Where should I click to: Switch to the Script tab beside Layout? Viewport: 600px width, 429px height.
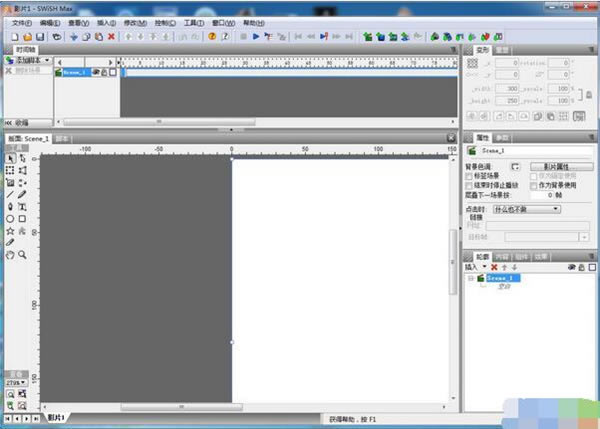(x=62, y=139)
